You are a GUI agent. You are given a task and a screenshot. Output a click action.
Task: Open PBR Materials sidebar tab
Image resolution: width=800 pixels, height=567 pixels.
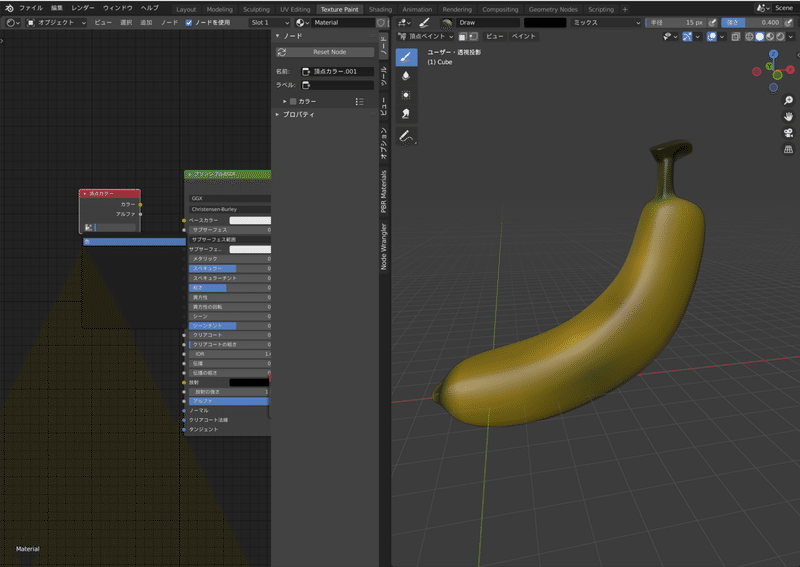(x=384, y=191)
